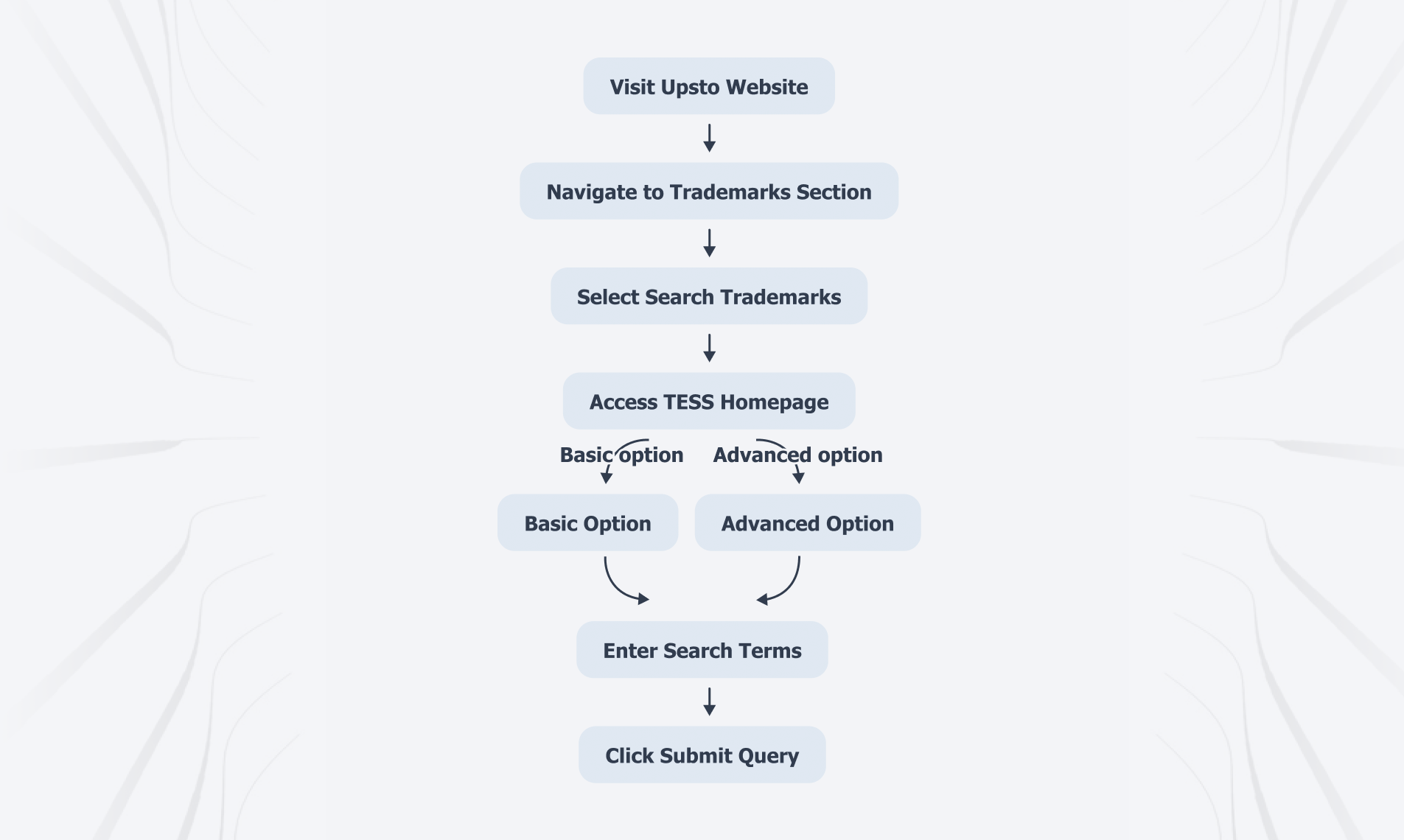Click arrow pointing to Access TESS Homepage
The width and height of the screenshot is (1404, 840).
tap(709, 348)
